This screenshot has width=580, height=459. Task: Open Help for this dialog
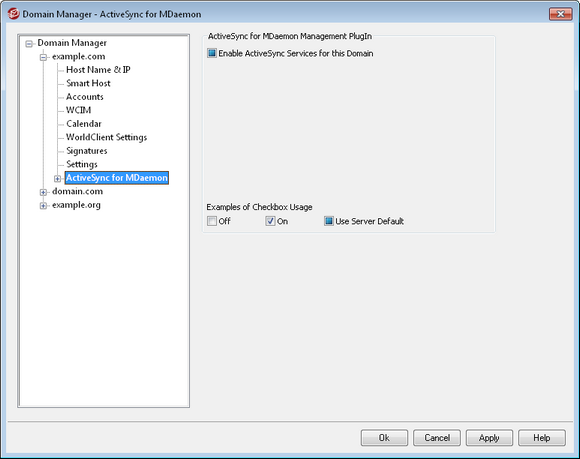tap(542, 438)
